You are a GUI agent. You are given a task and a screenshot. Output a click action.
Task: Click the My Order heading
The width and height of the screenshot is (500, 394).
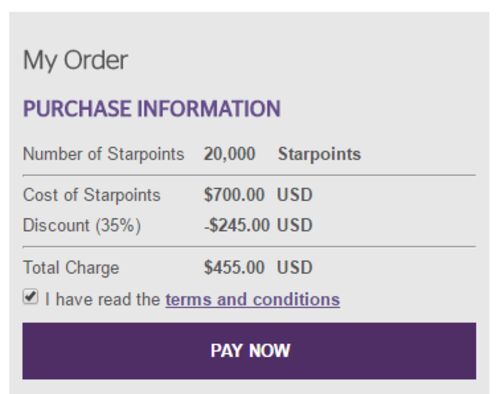[x=75, y=61]
